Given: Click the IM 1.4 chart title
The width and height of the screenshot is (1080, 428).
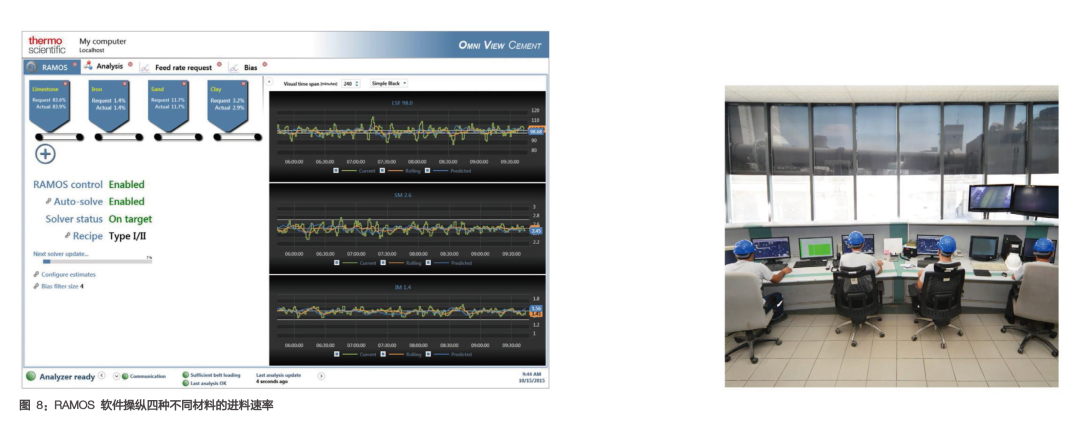Looking at the screenshot, I should (x=402, y=286).
